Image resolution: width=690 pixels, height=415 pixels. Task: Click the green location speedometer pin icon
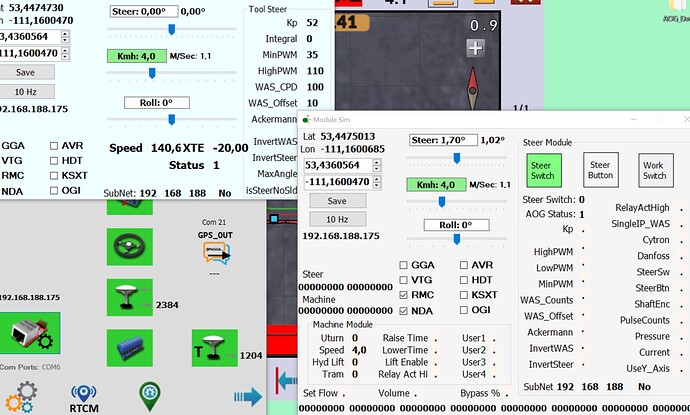point(150,396)
